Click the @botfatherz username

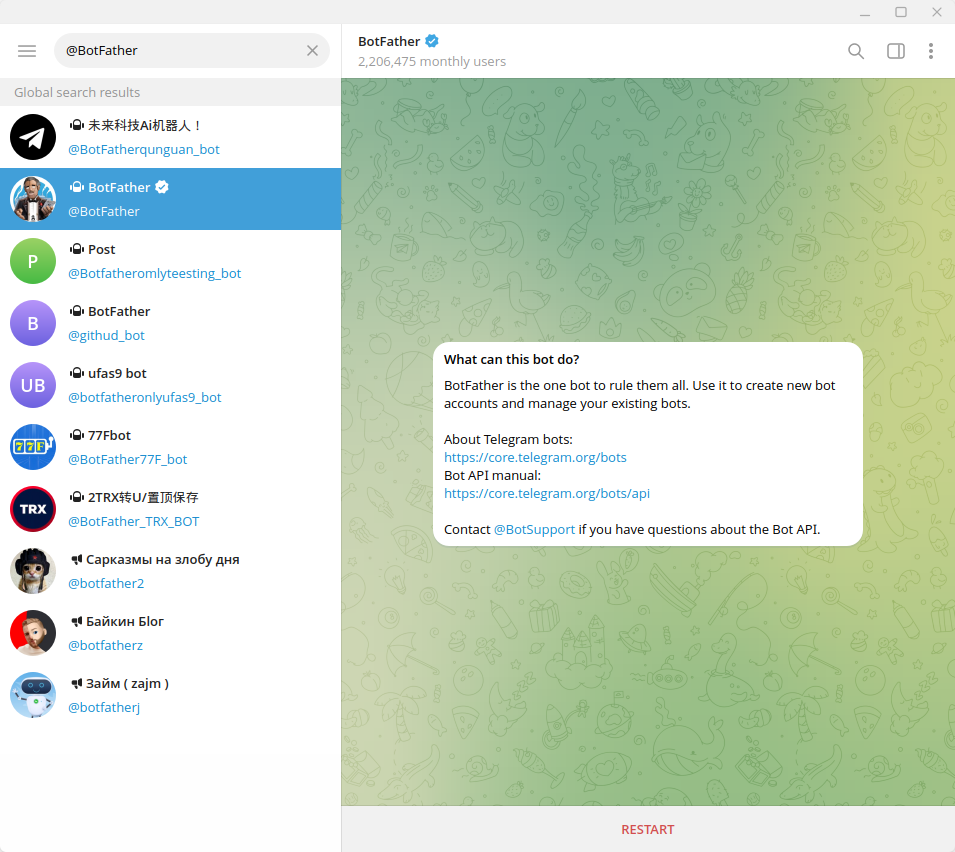coord(106,646)
